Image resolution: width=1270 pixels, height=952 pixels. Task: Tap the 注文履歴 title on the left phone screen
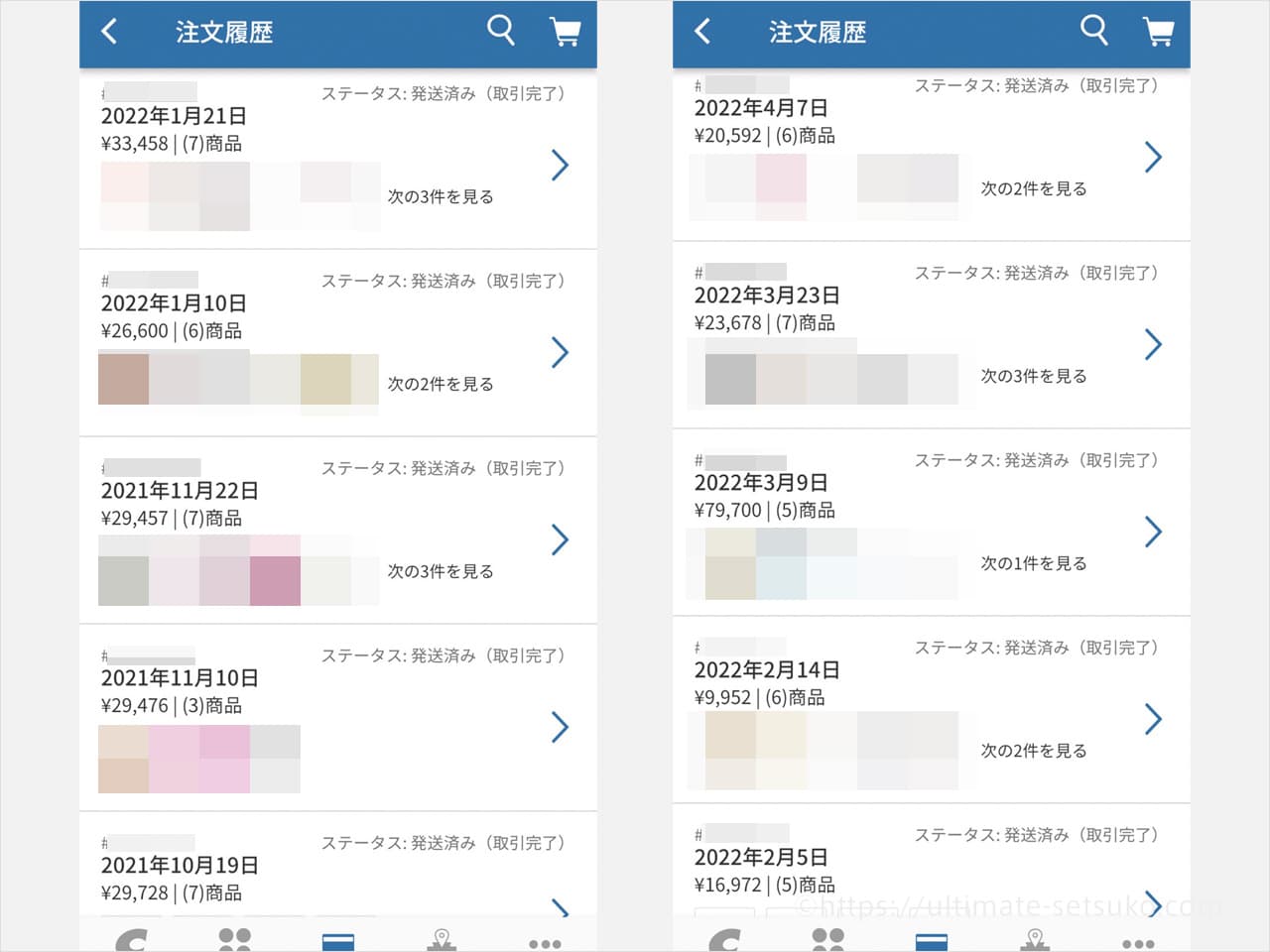(224, 33)
